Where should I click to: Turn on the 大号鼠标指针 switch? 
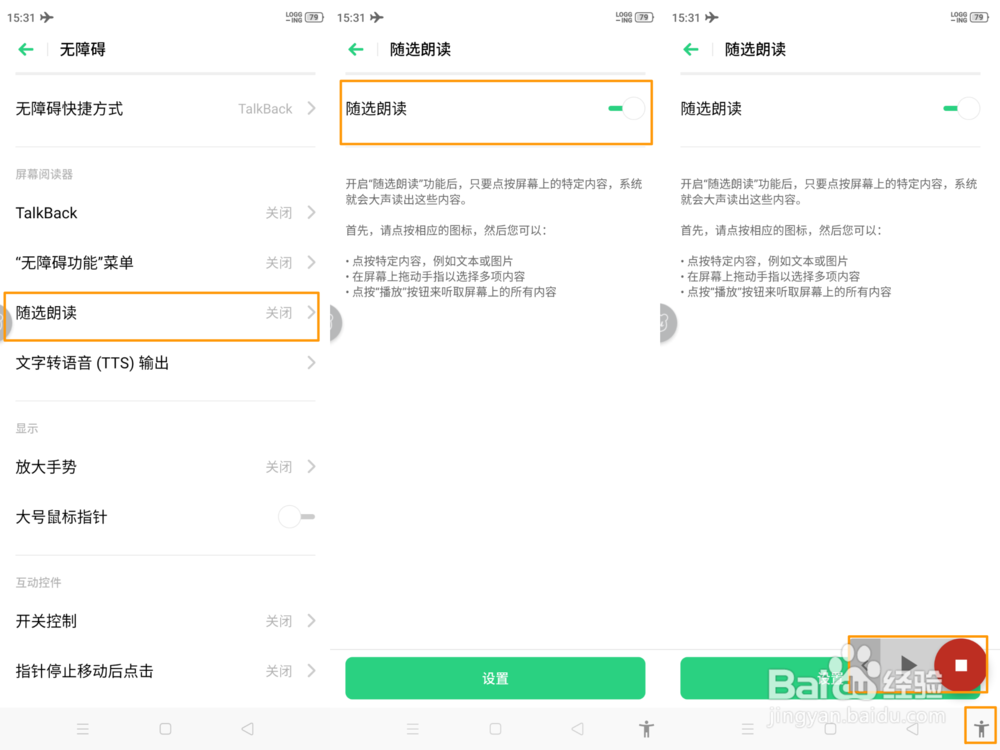[297, 517]
